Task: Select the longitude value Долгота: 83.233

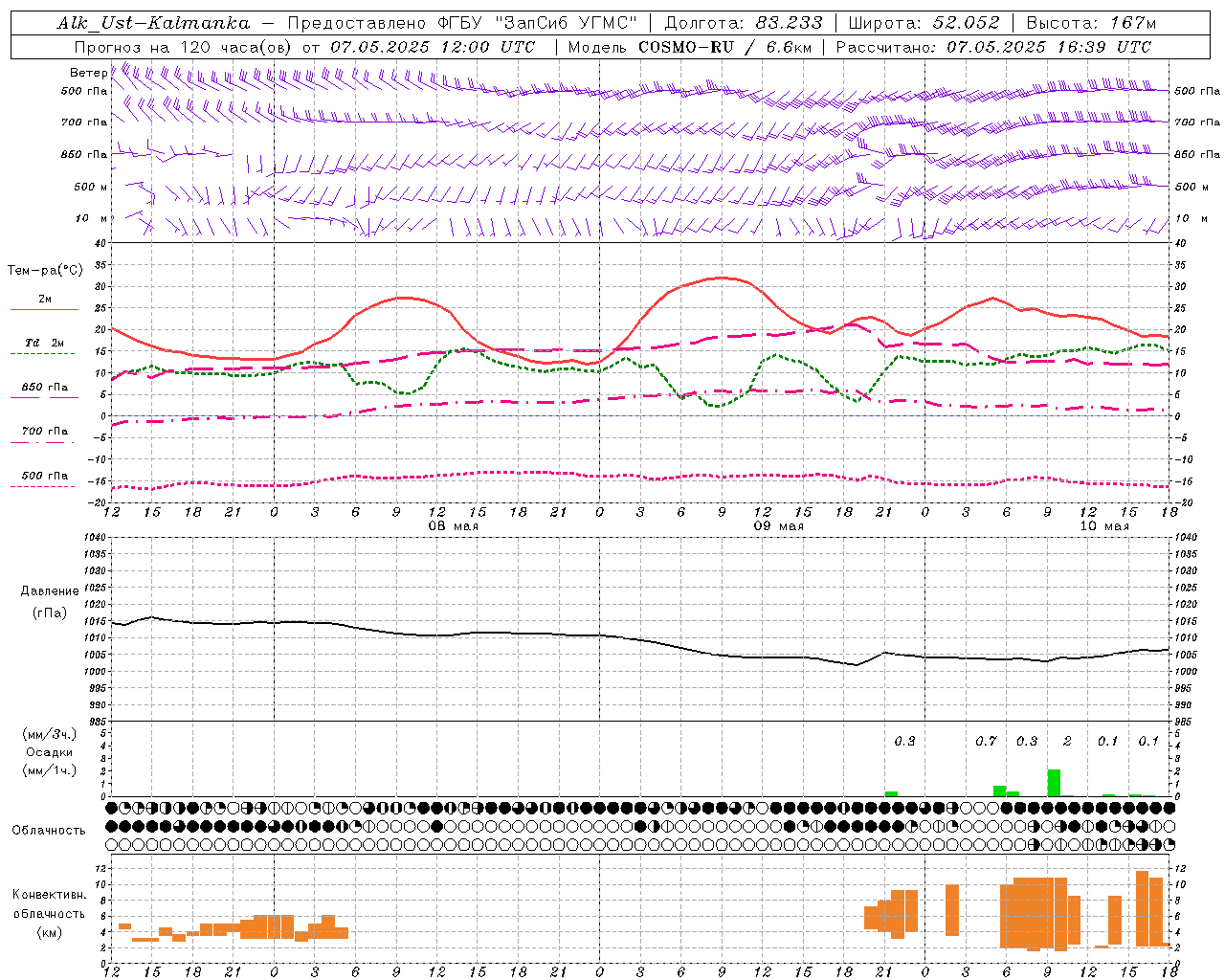Action: click(x=744, y=23)
